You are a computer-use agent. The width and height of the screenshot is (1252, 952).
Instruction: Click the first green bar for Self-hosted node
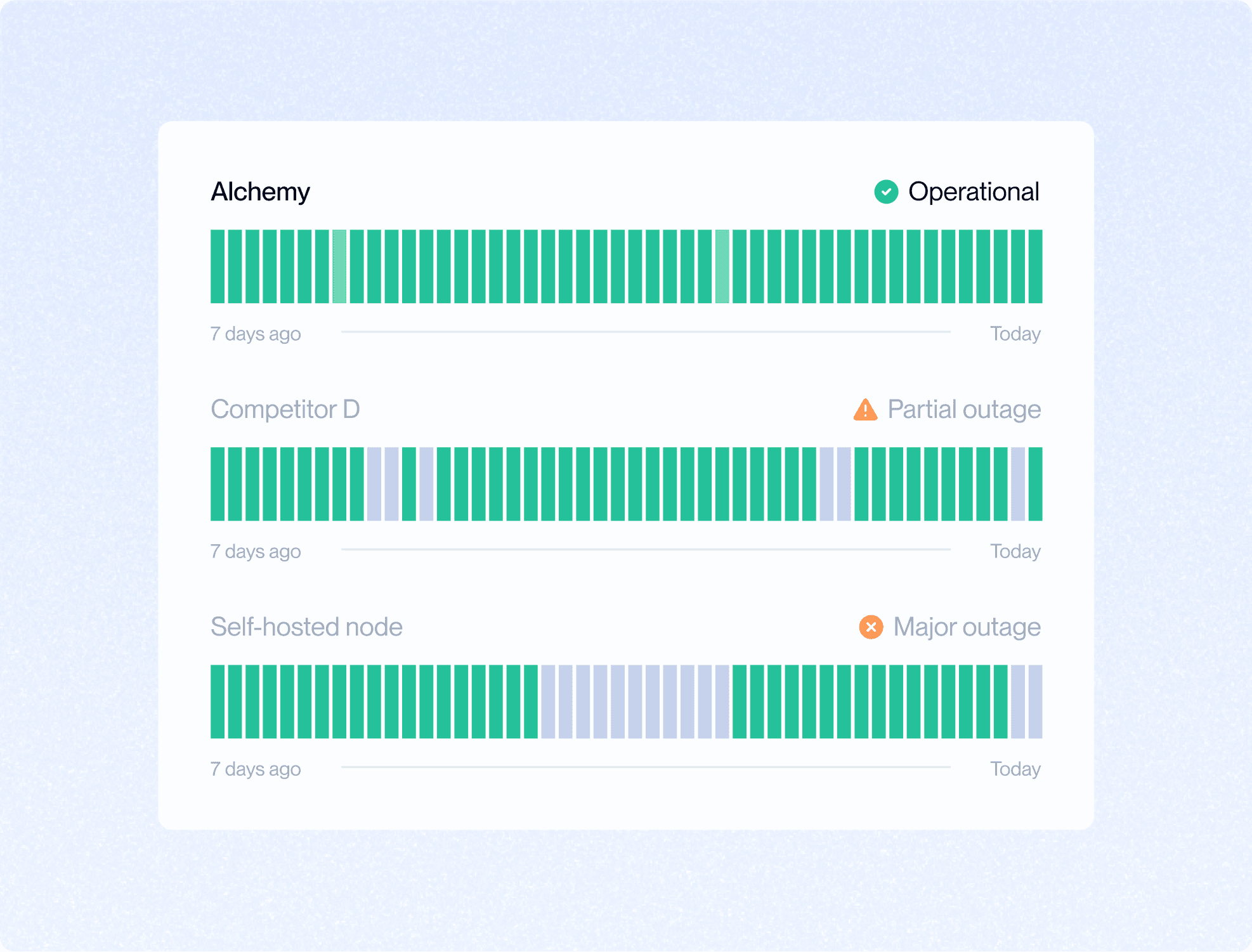218,701
